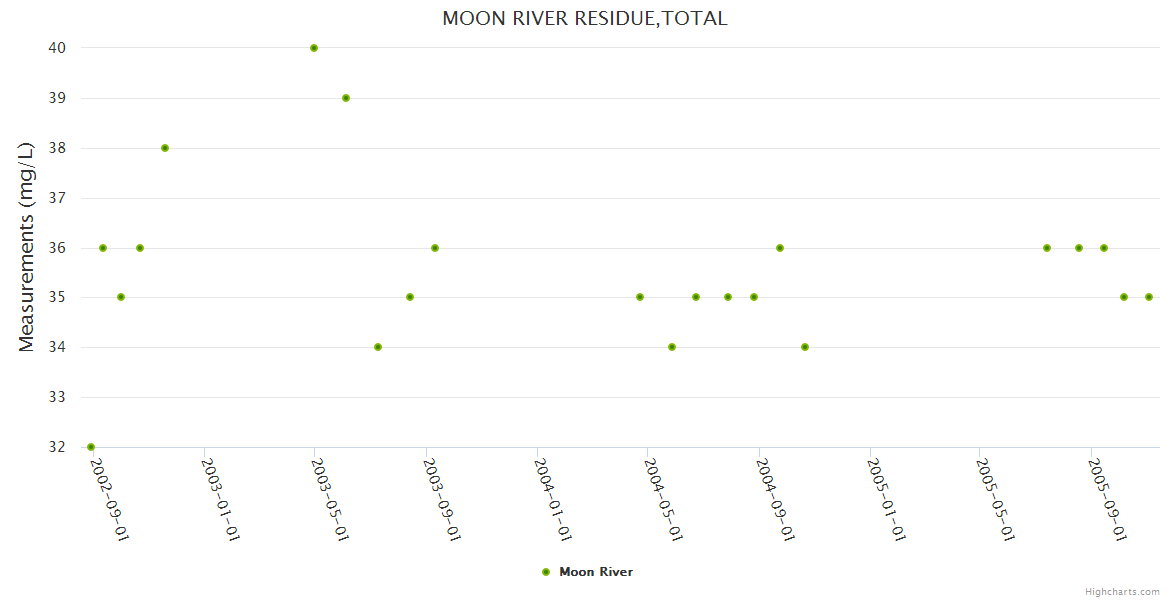Select the data point at 39 mg/L
The height and width of the screenshot is (600, 1170).
tap(346, 98)
